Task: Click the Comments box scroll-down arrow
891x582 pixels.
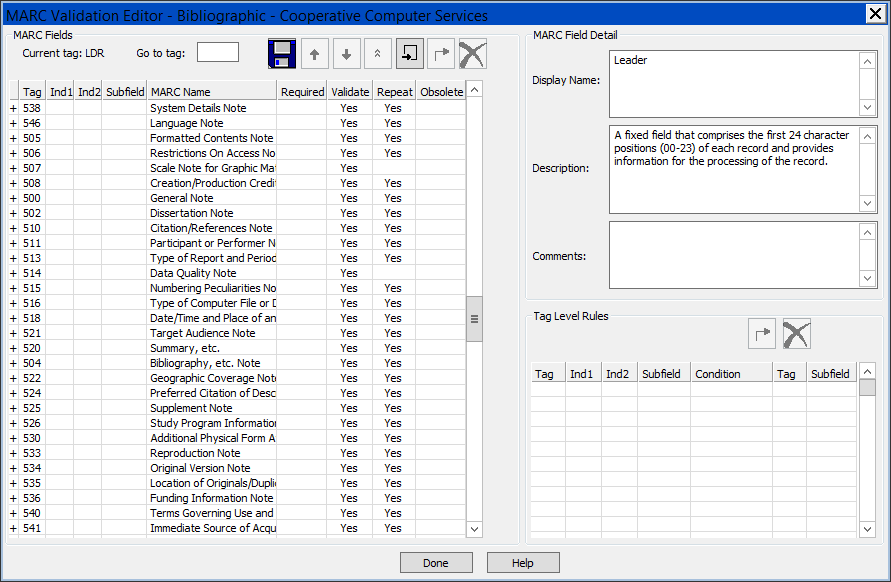Action: pos(867,278)
